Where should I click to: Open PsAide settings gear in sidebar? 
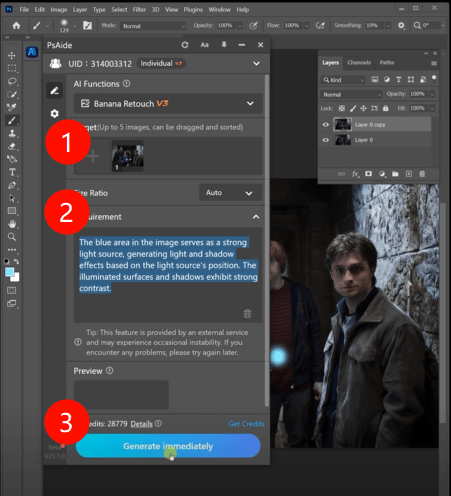point(54,114)
